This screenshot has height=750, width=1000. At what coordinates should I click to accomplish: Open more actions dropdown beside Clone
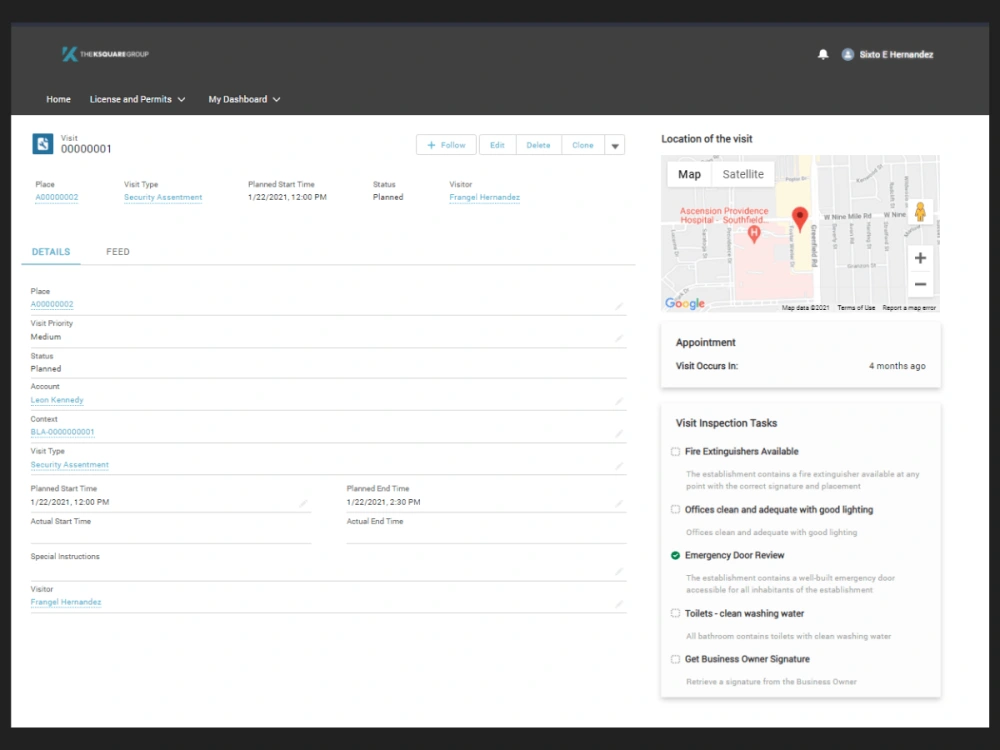click(615, 145)
